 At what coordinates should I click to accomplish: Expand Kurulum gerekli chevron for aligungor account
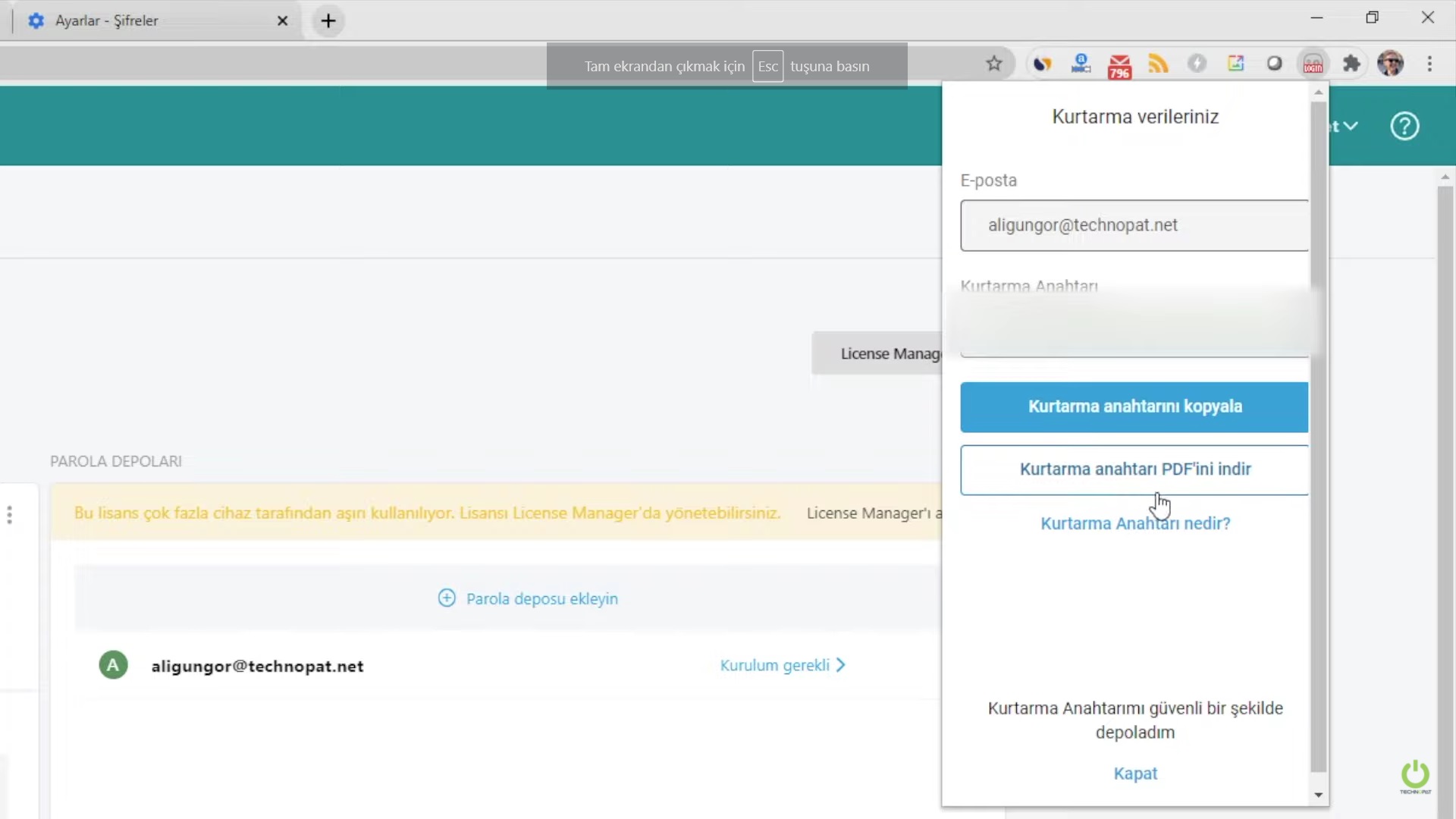pos(840,665)
